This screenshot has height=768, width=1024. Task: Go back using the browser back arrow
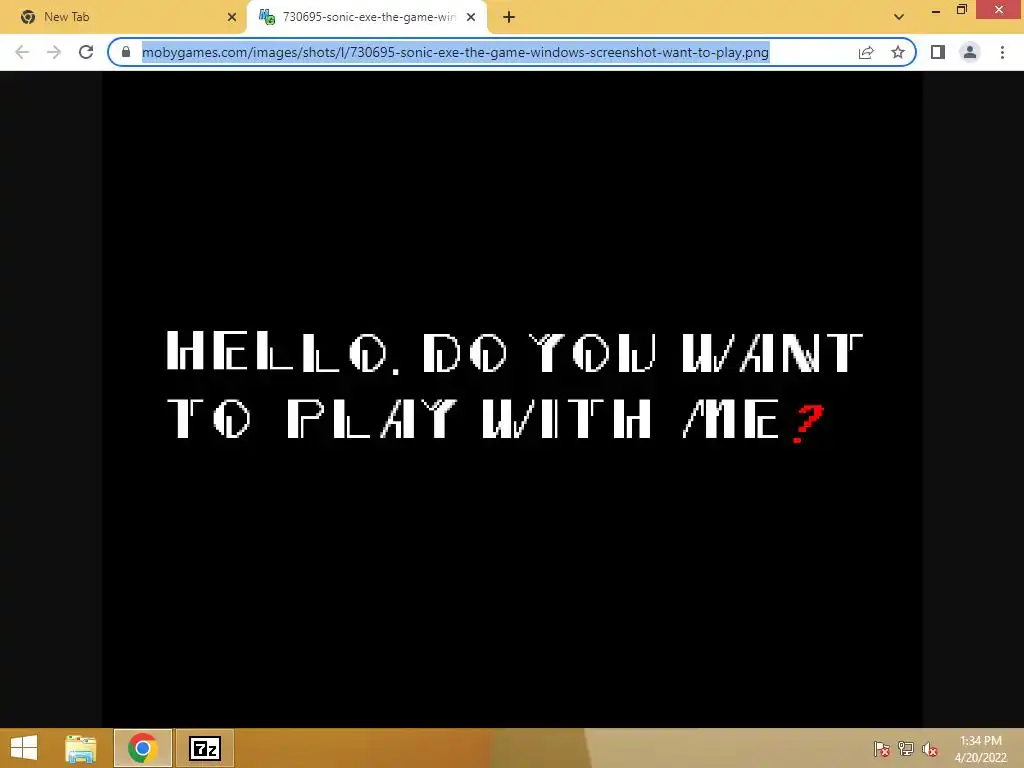coord(22,52)
